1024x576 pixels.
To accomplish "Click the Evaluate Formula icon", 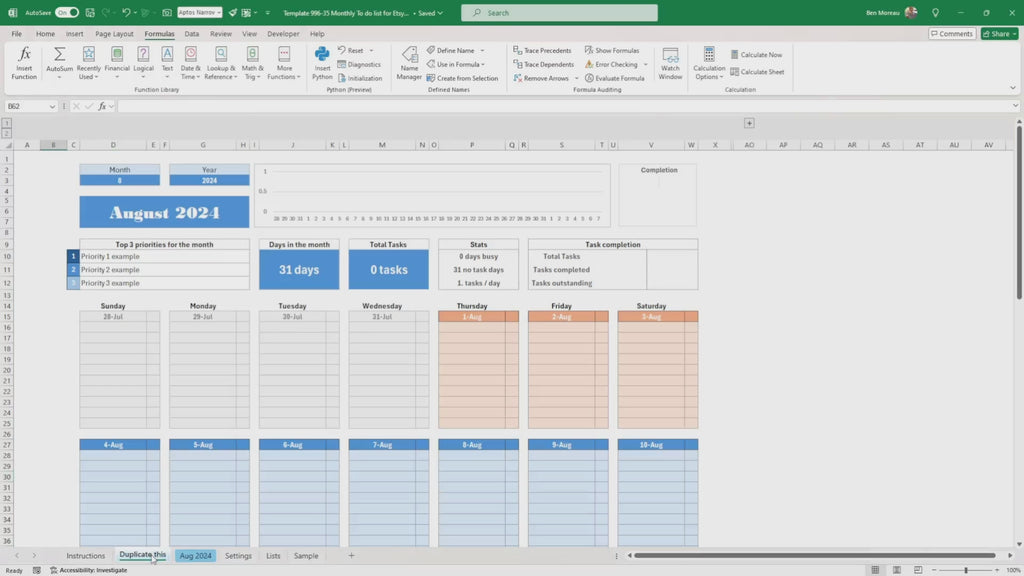I will [614, 78].
